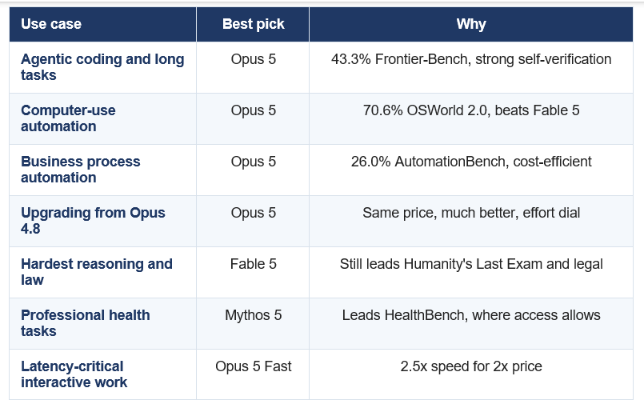Select 'Latency-critical interactive work' cell
Image resolution: width=644 pixels, height=404 pixels.
(x=103, y=374)
